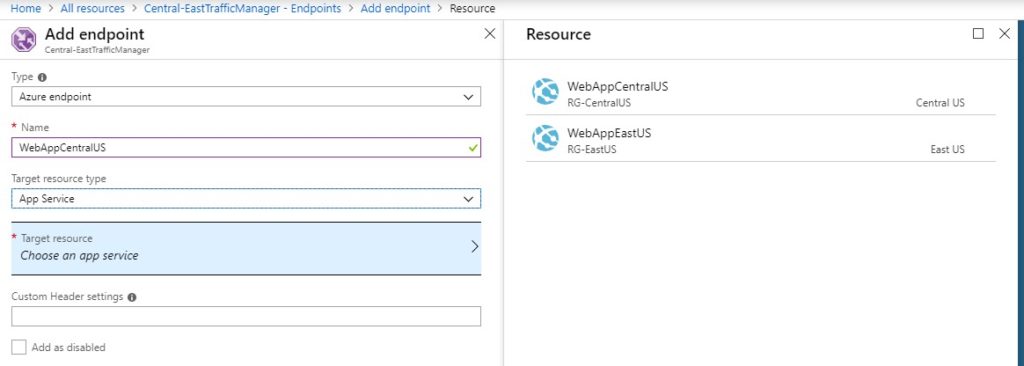Click the info icon beside Custom Header settings
The height and width of the screenshot is (366, 1024).
coord(132,297)
